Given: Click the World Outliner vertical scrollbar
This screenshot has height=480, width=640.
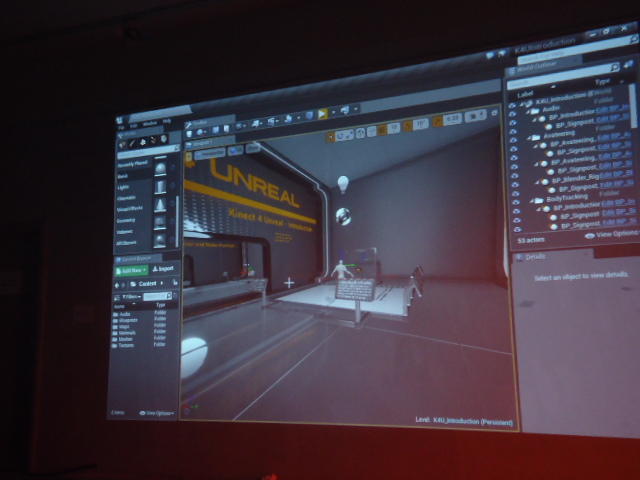Looking at the screenshot, I should 633,106.
